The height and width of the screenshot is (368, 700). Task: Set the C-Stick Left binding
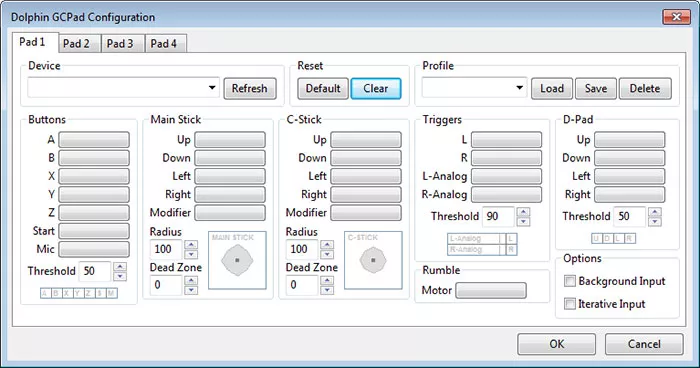click(x=366, y=176)
